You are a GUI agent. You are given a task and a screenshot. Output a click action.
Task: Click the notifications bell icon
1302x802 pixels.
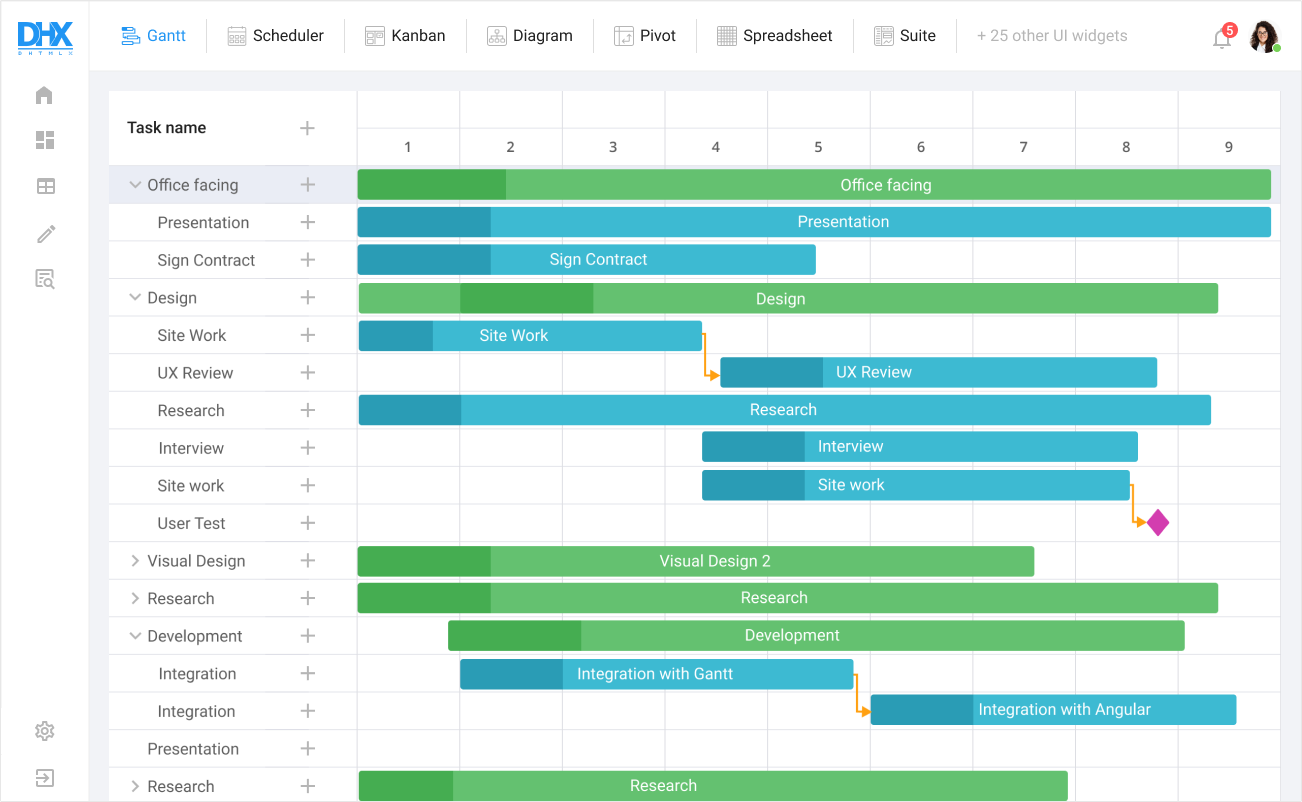coord(1221,37)
